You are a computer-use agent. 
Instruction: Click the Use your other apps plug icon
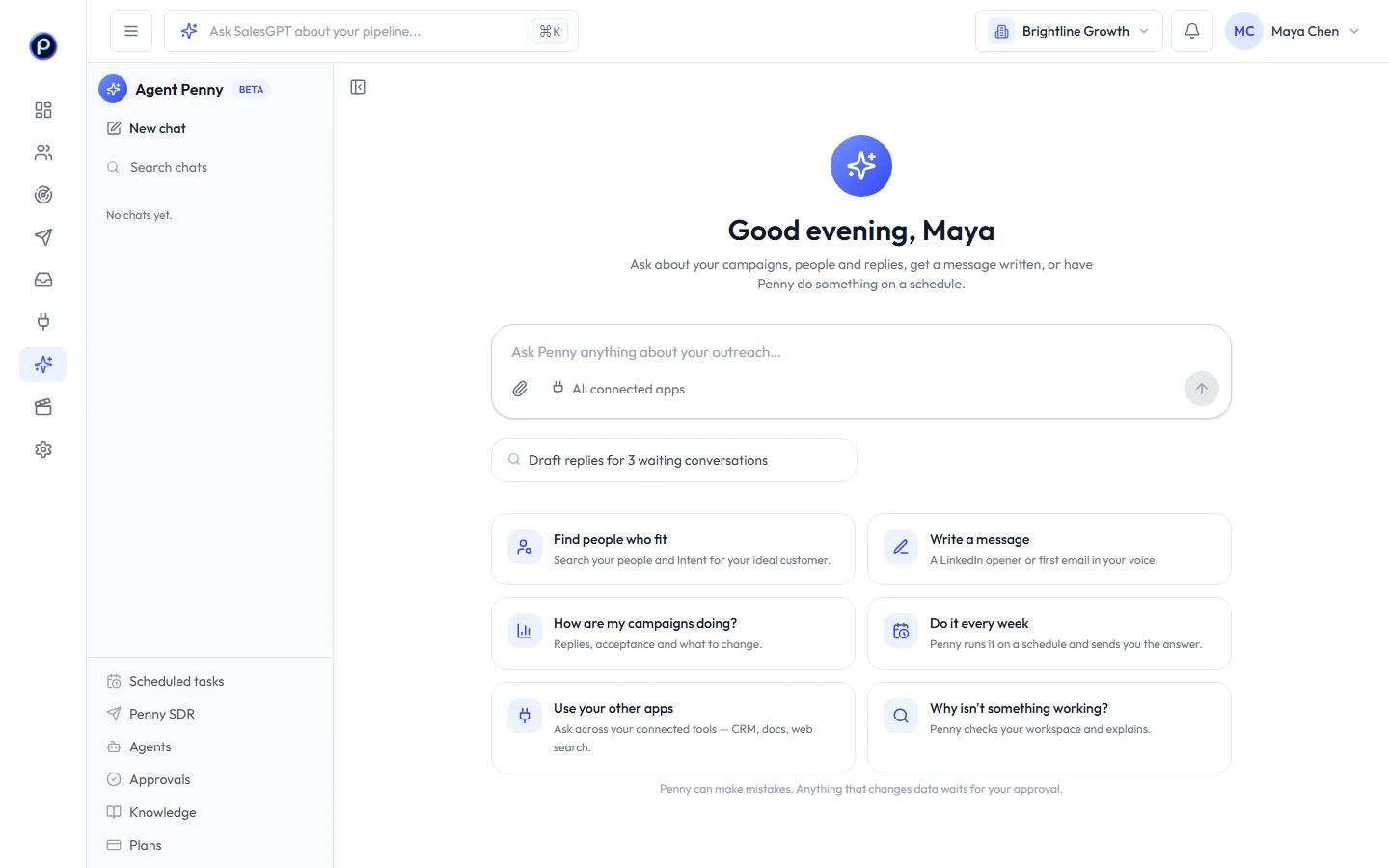(525, 716)
